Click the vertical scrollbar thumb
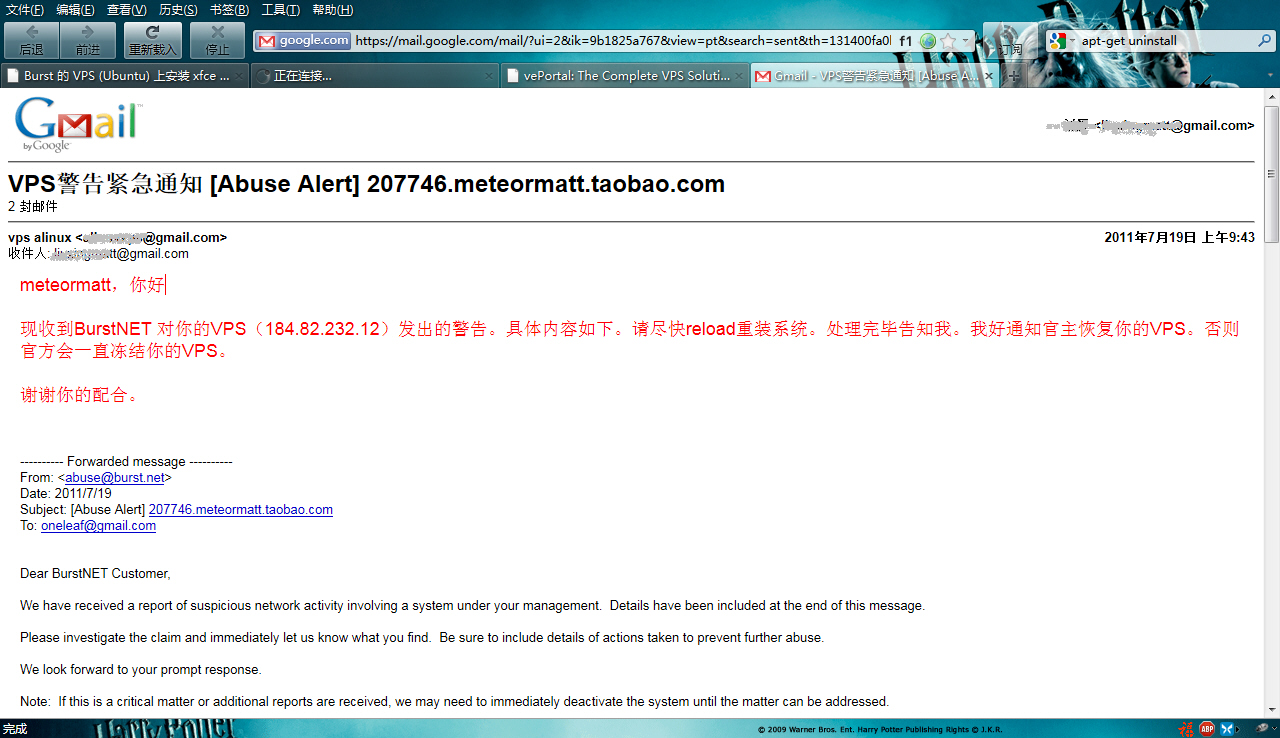Viewport: 1280px width, 738px height. tap(1272, 174)
